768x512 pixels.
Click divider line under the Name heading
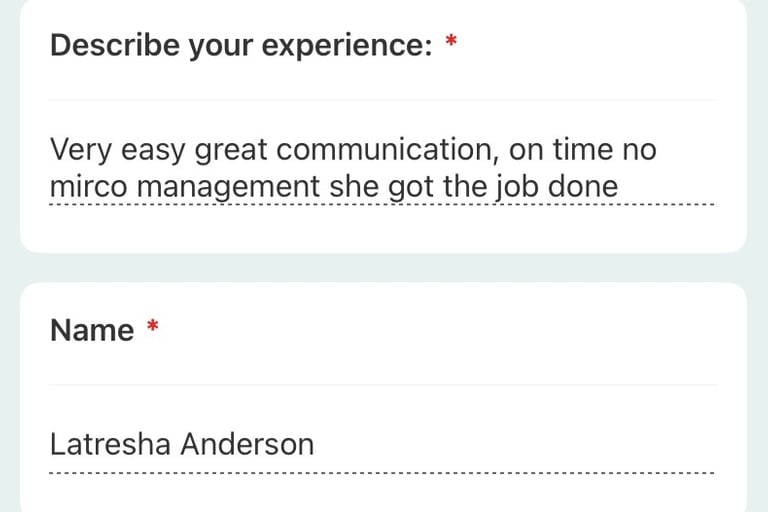tap(383, 385)
